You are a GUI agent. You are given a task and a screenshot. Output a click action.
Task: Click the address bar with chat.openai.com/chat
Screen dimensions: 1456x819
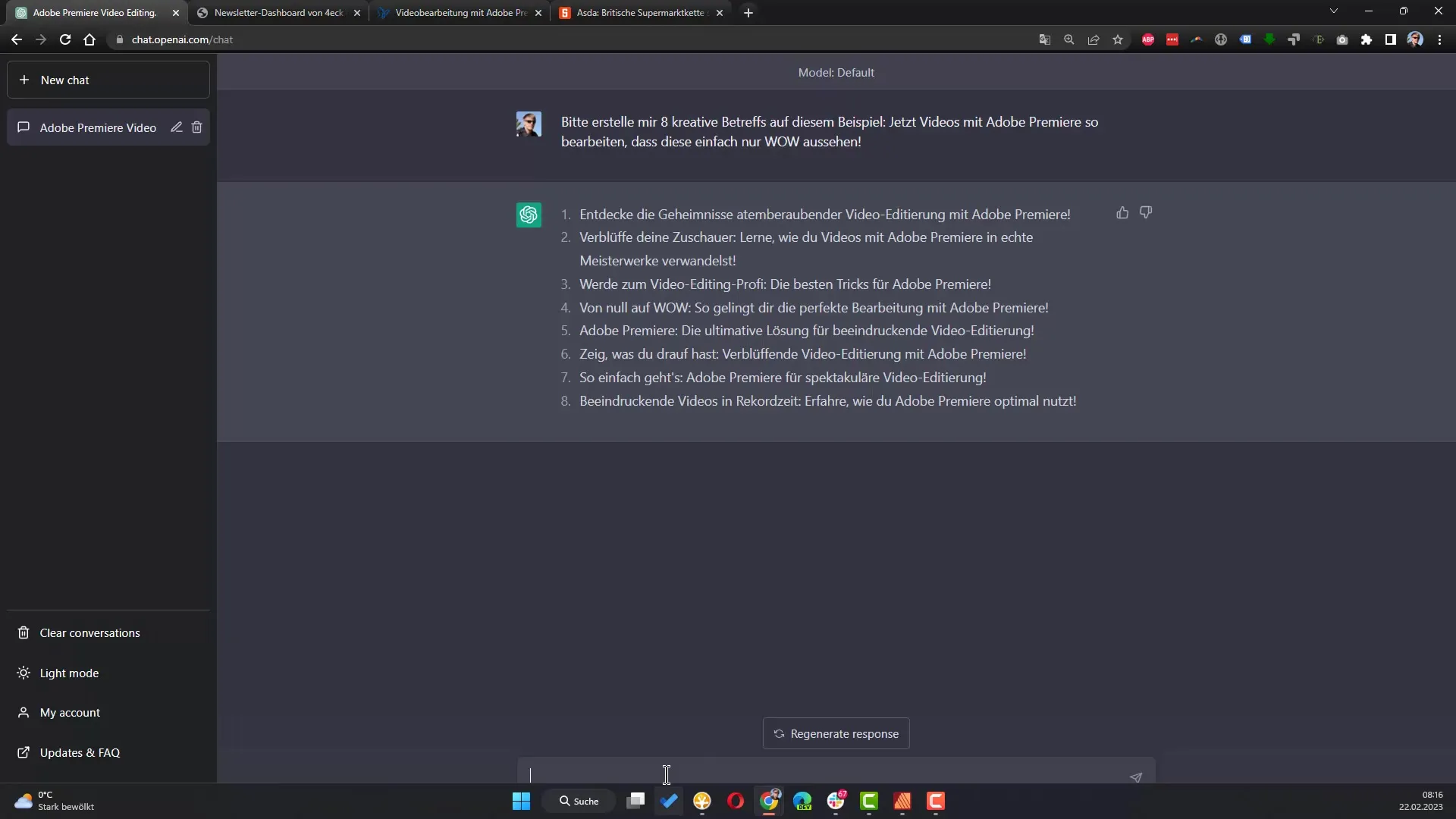pyautogui.click(x=576, y=39)
